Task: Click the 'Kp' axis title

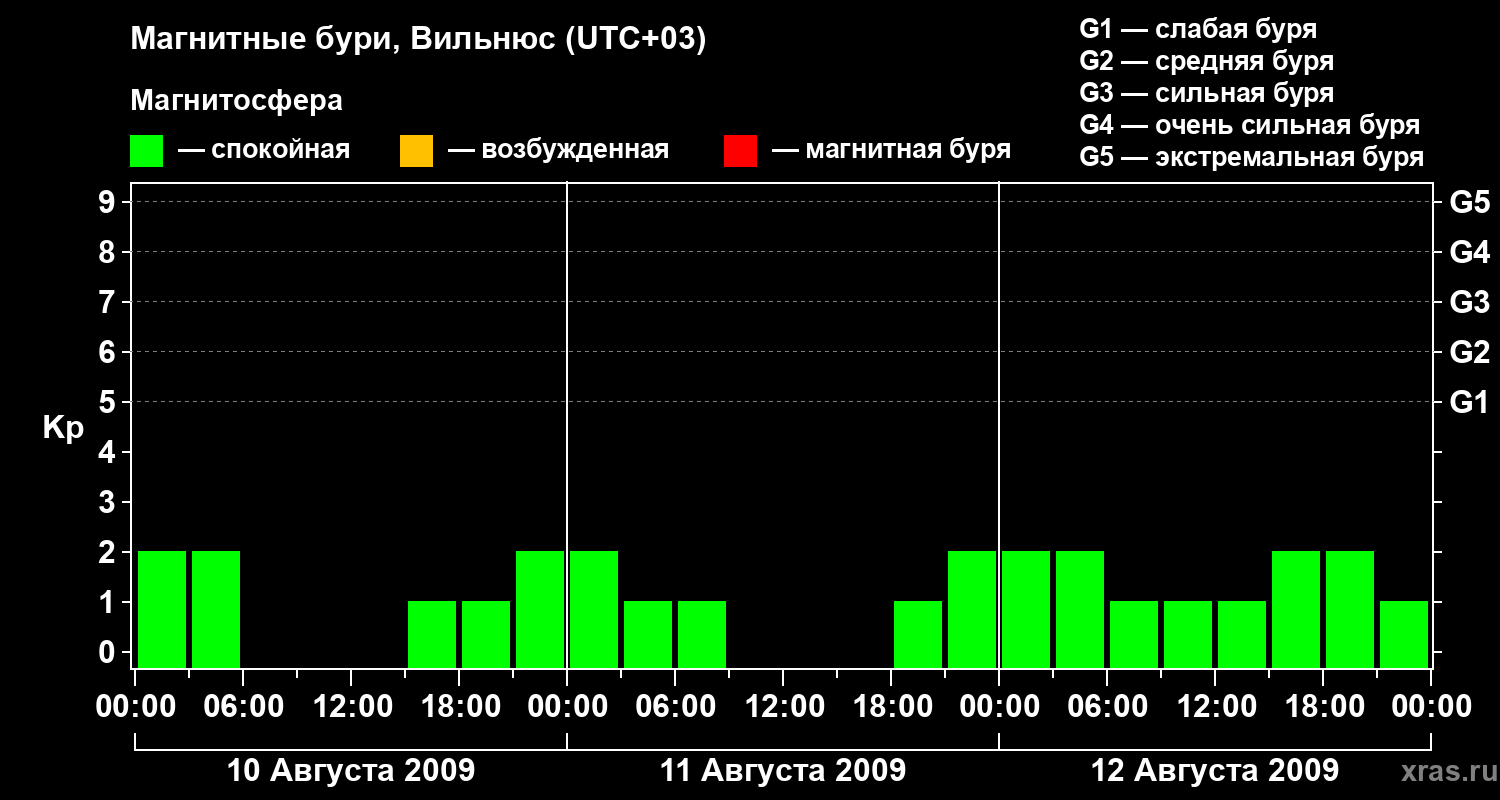Action: 63,428
